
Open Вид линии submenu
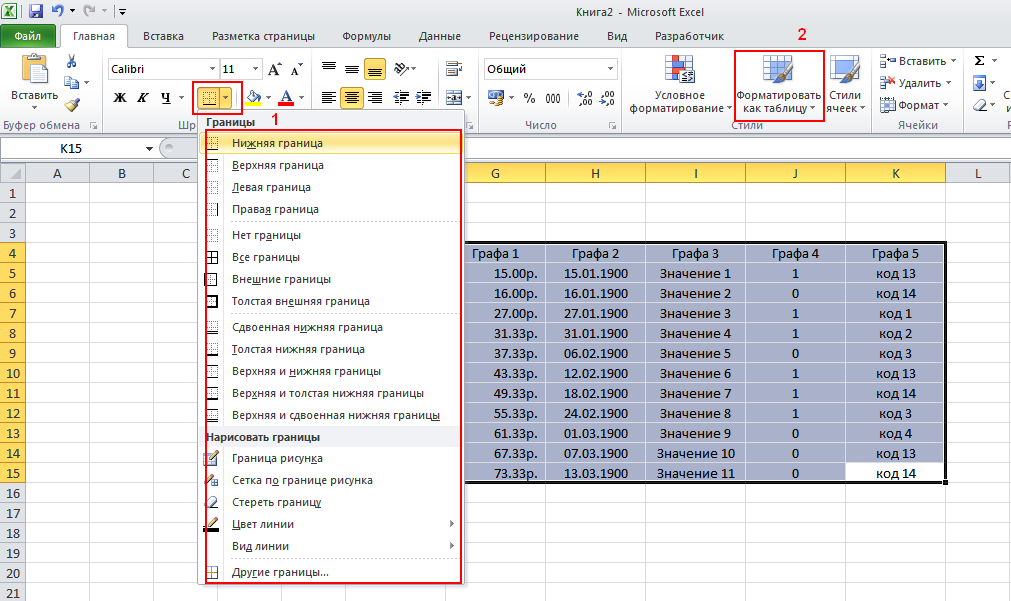[333, 546]
